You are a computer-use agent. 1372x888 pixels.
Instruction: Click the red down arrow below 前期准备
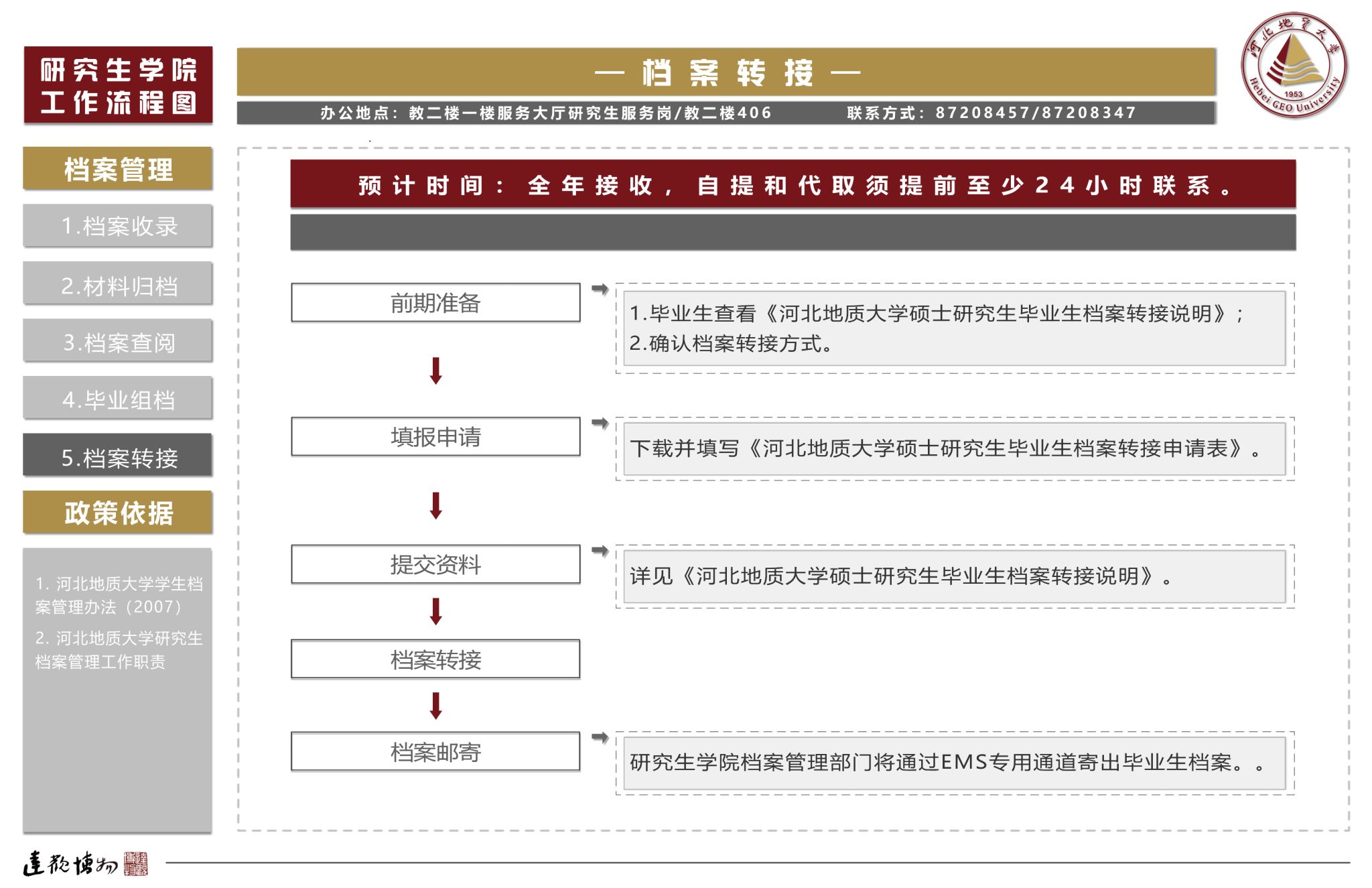pyautogui.click(x=435, y=371)
